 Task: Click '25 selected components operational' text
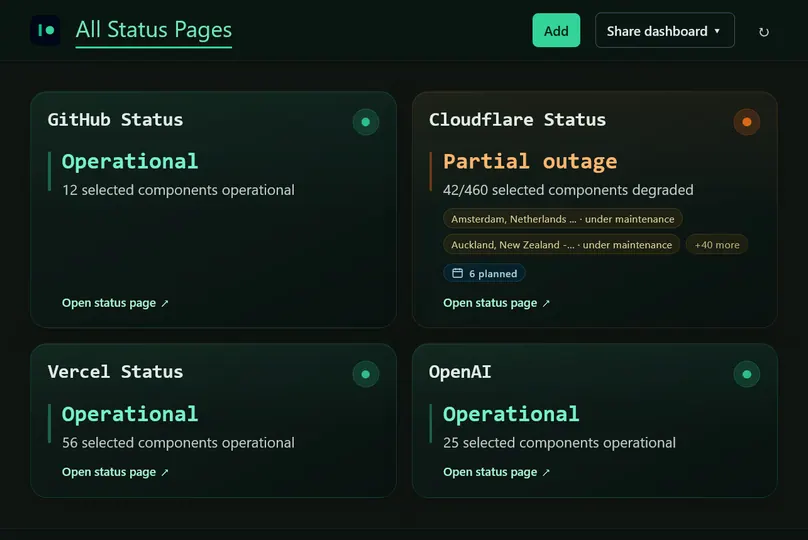(x=559, y=443)
